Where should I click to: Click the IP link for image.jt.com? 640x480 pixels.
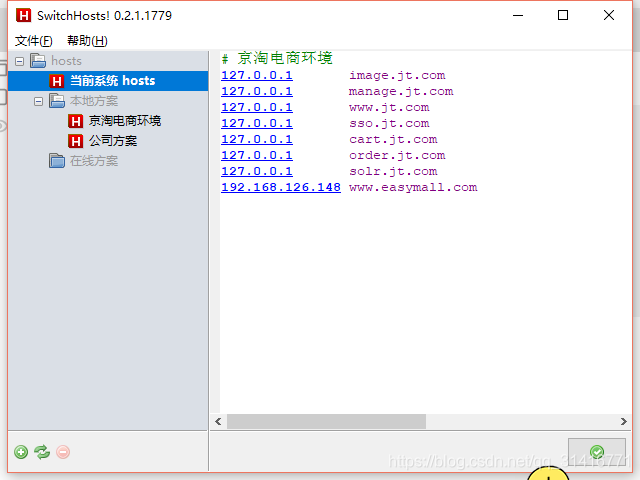tap(257, 76)
